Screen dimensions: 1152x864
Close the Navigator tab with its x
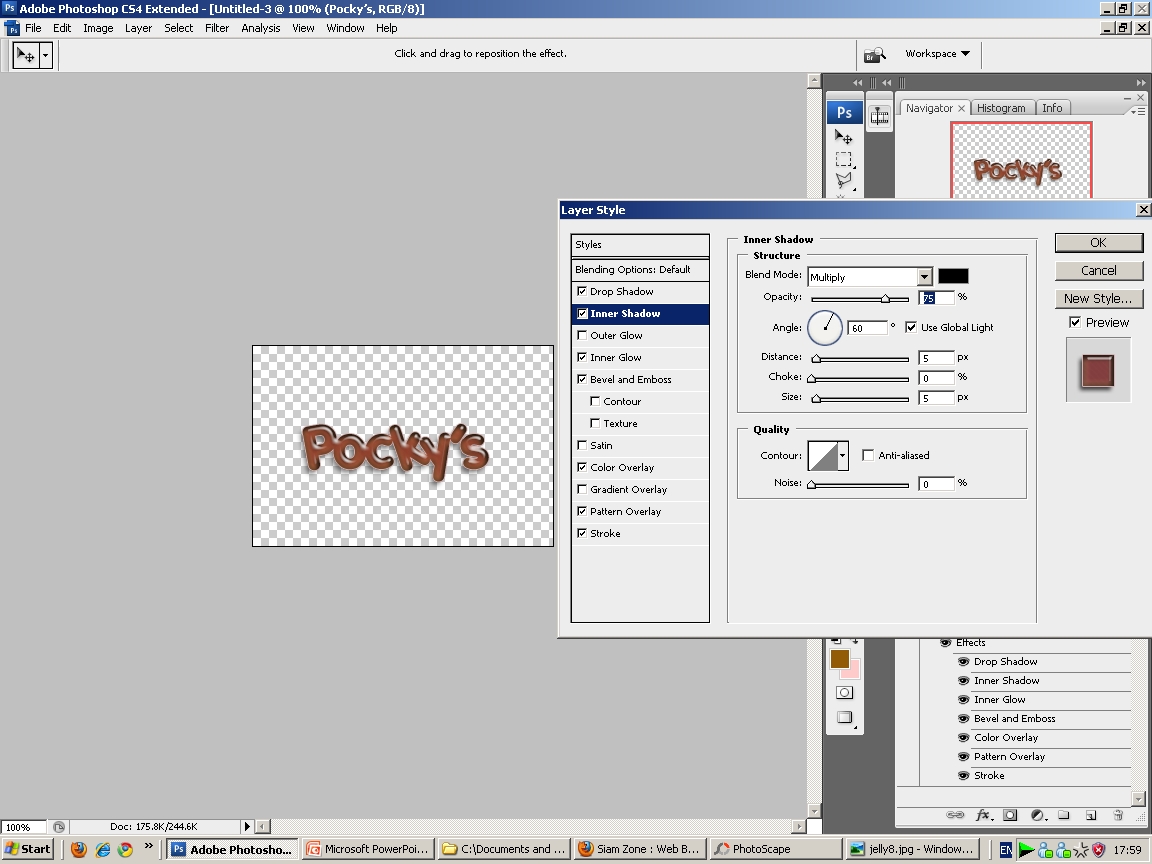961,108
